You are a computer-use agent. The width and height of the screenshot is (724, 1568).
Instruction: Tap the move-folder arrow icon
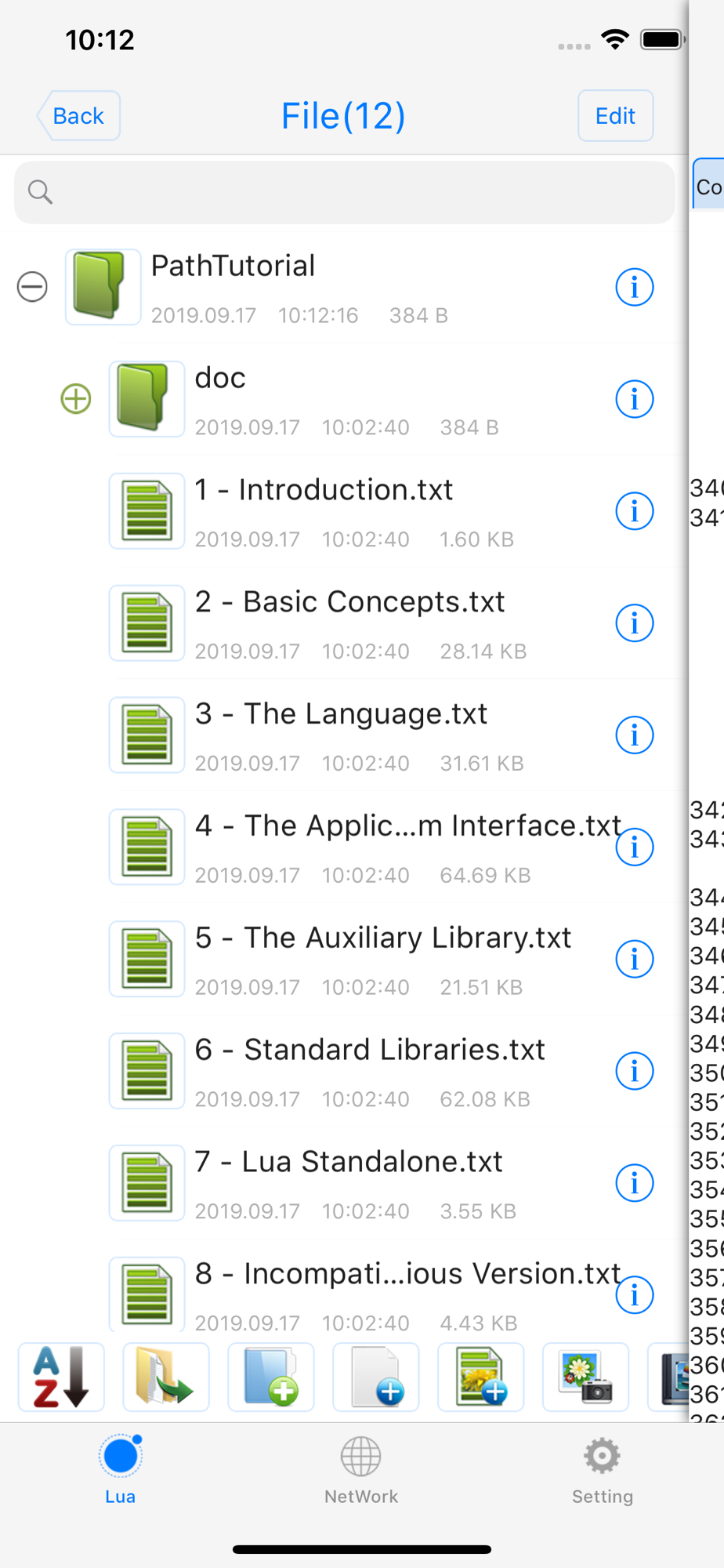pos(166,1377)
